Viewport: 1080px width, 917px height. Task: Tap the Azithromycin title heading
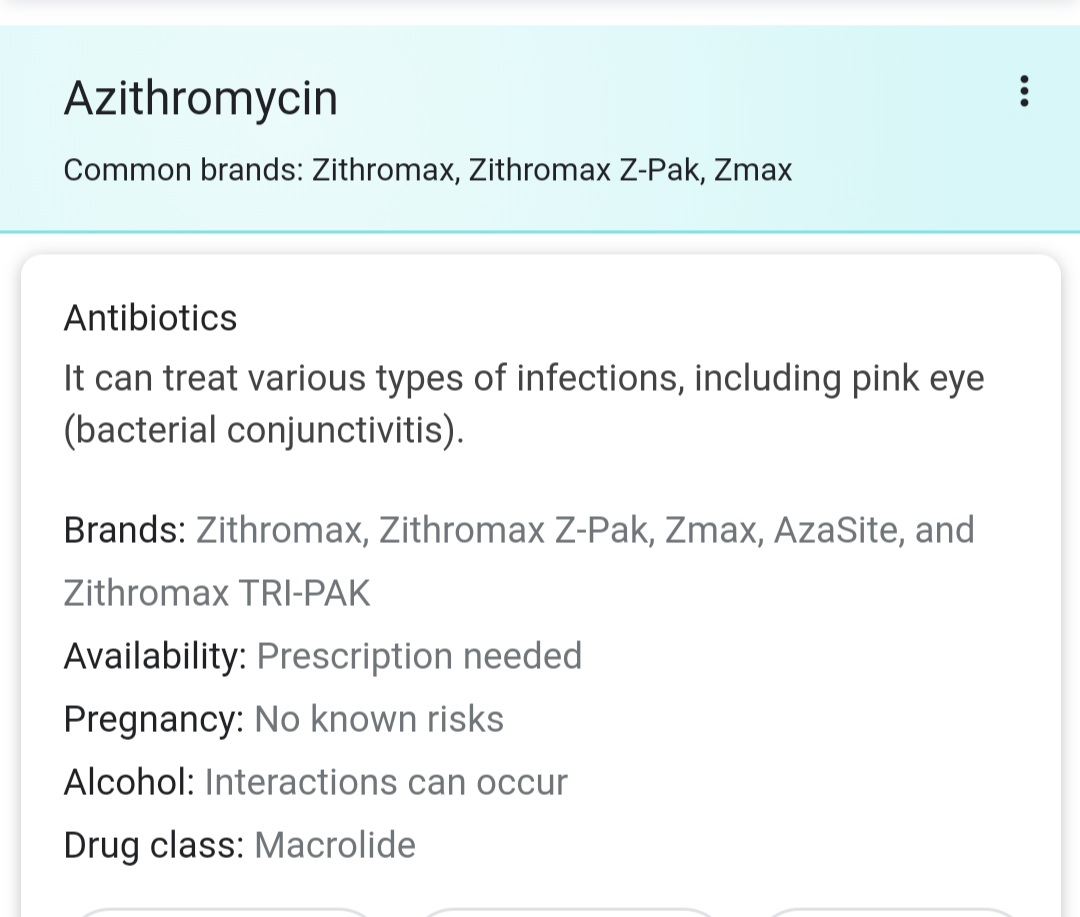(200, 98)
